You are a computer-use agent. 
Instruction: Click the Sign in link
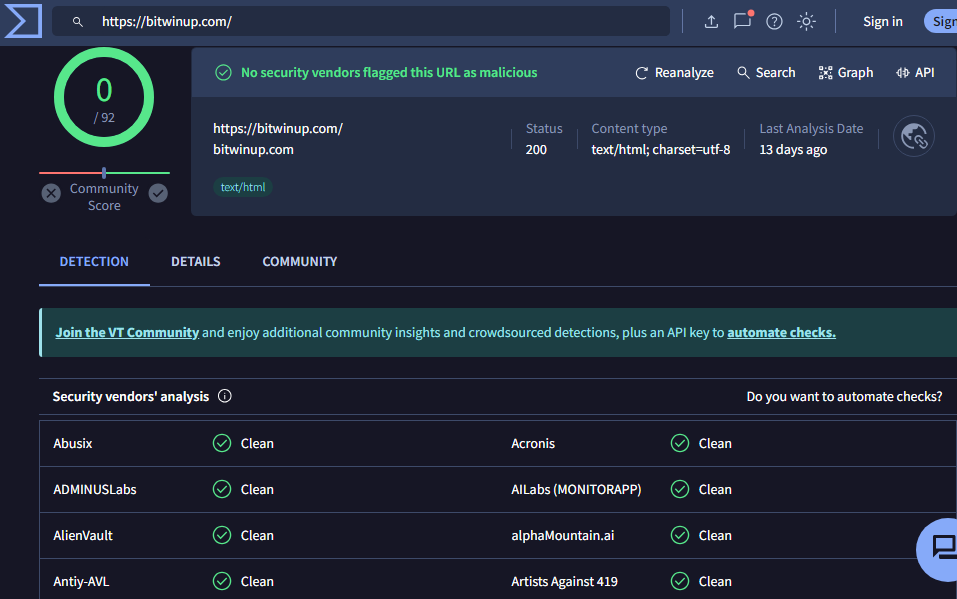(883, 22)
